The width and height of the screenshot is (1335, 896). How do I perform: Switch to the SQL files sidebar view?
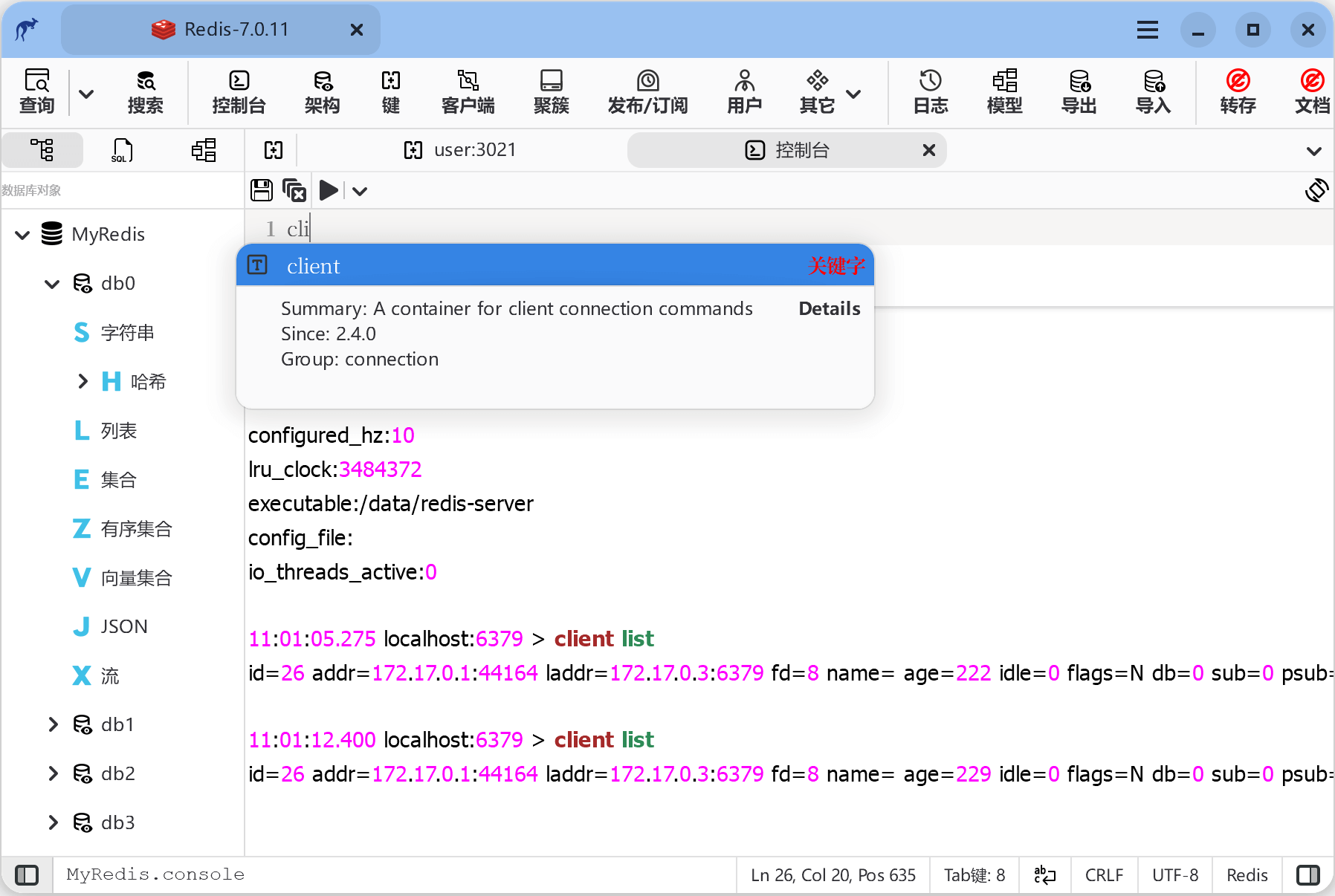[123, 150]
